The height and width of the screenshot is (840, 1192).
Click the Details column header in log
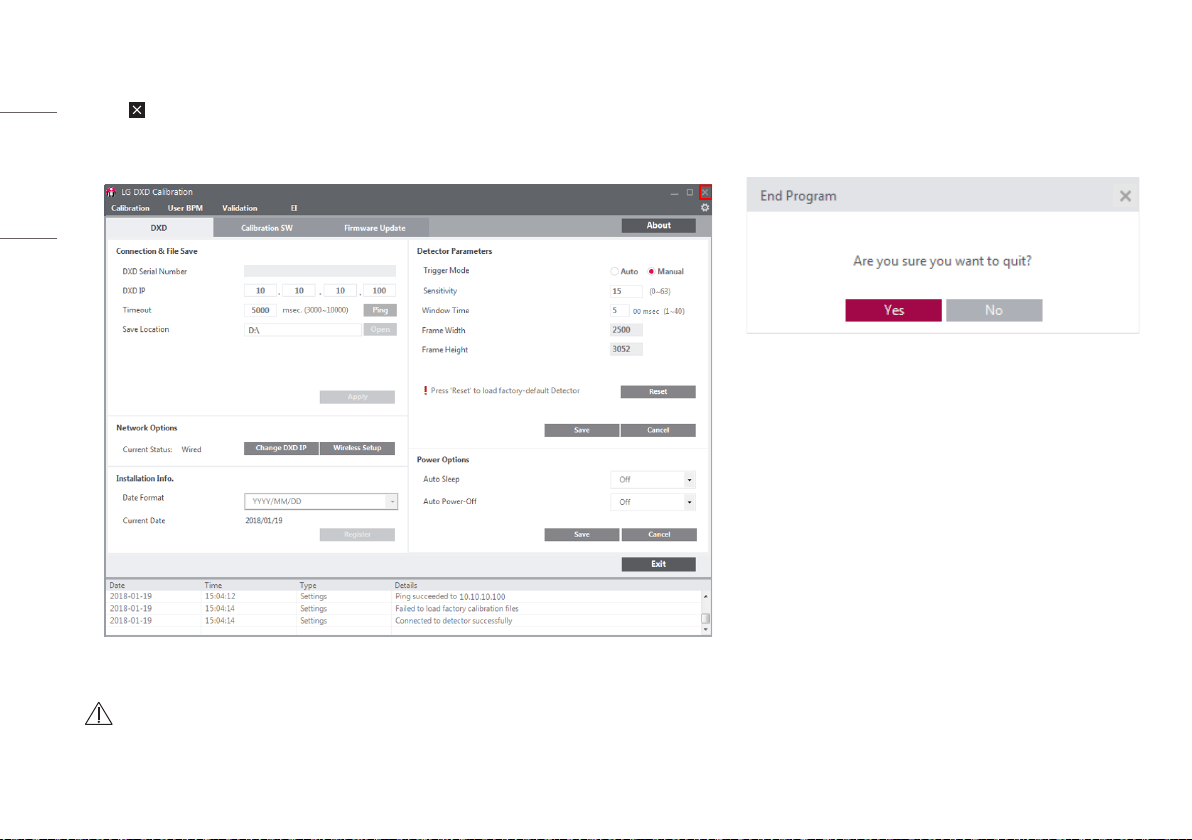pyautogui.click(x=406, y=585)
